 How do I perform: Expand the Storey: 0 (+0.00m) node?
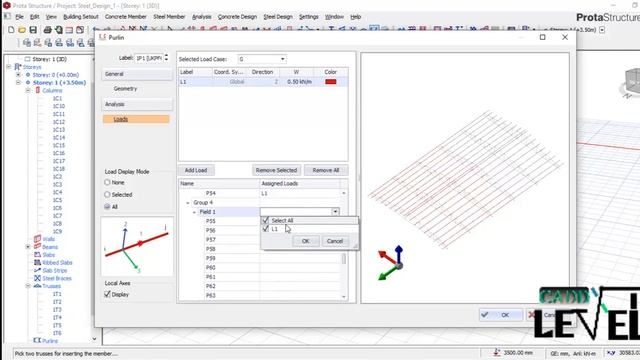[x=18, y=75]
